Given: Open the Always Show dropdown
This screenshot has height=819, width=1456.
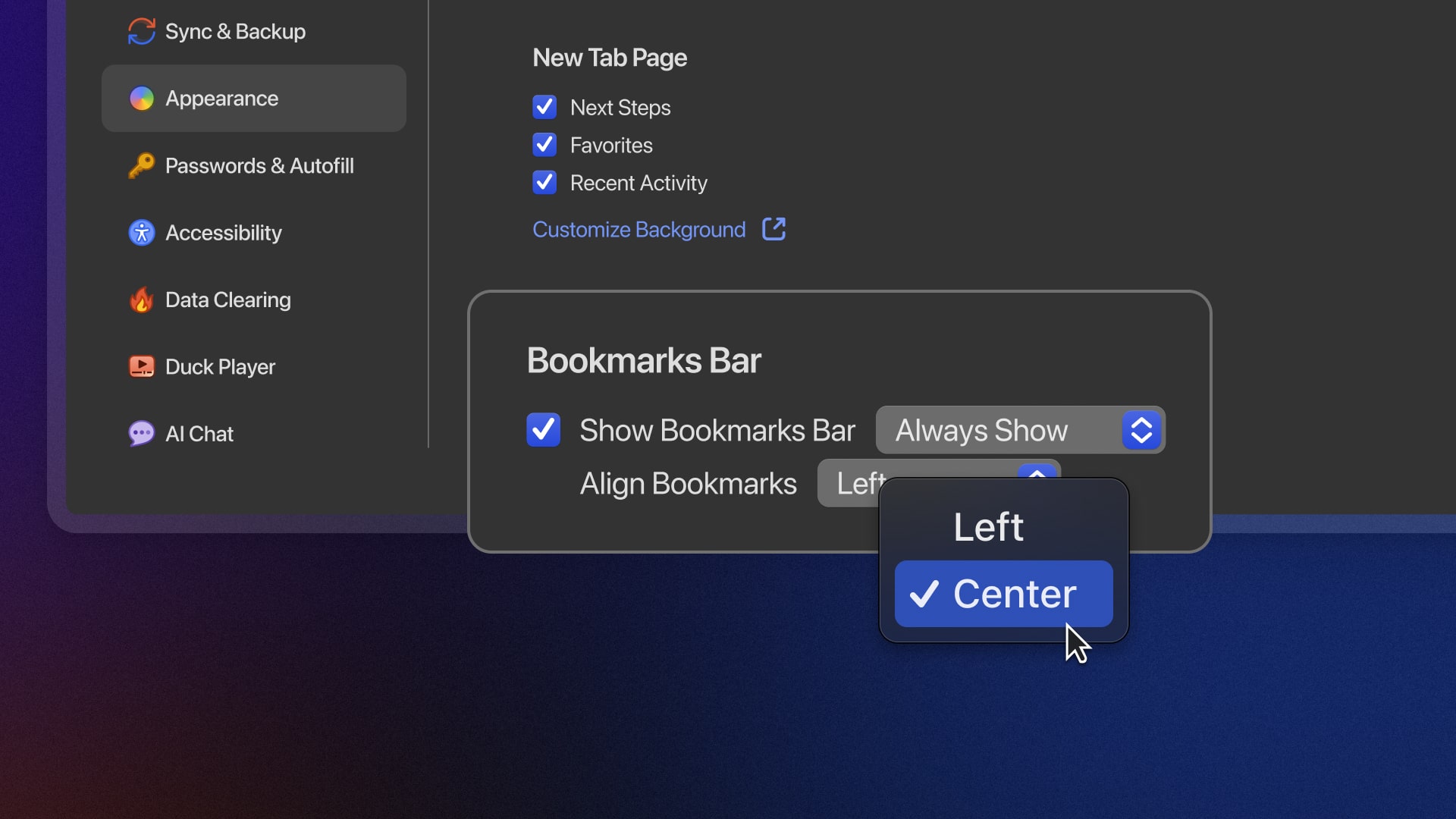Looking at the screenshot, I should [1020, 430].
